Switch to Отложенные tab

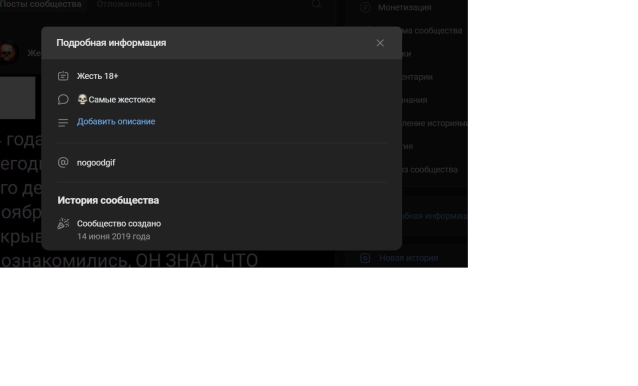click(x=128, y=4)
